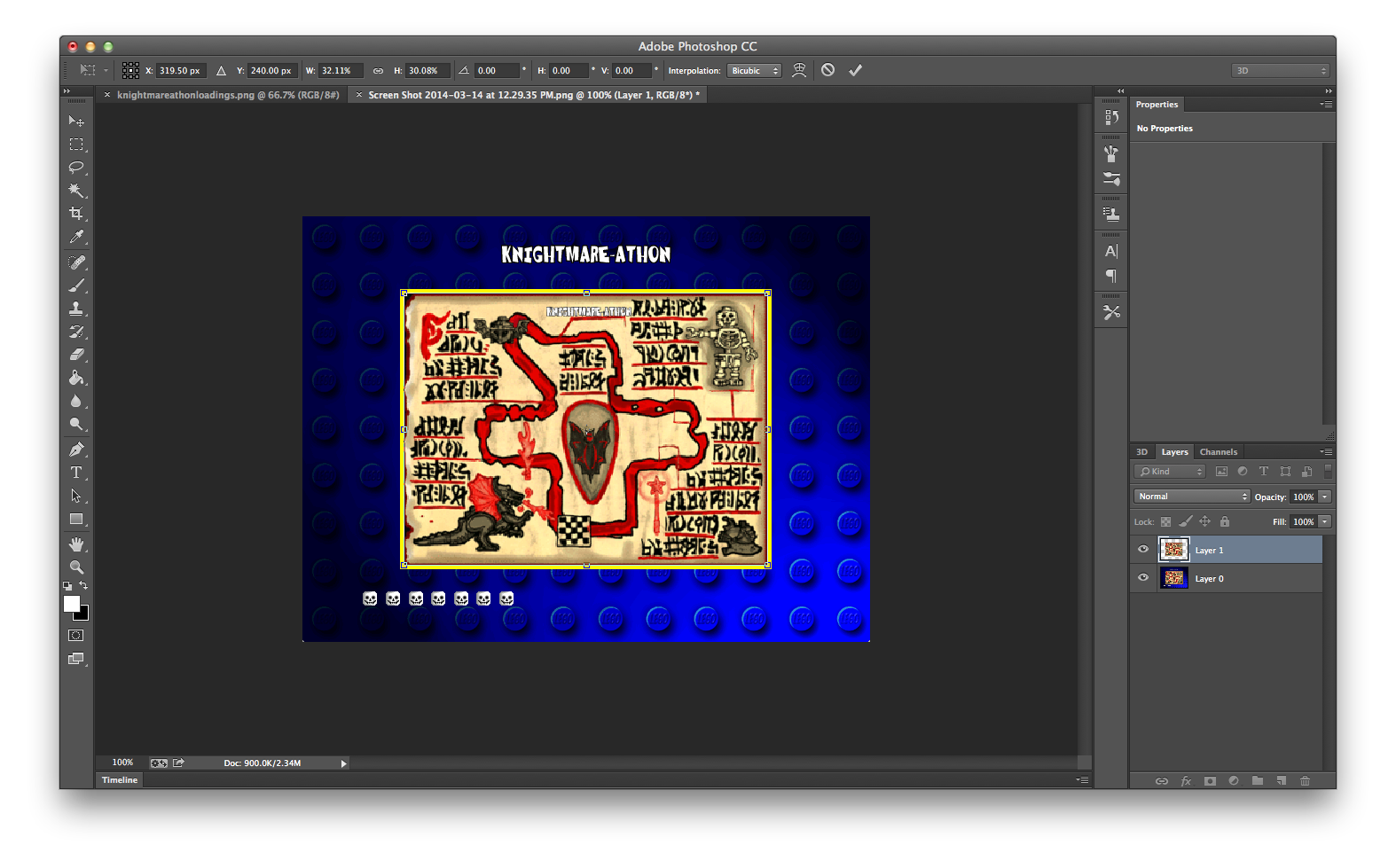1396x868 pixels.
Task: Open the Normal blend mode dropdown
Action: [1191, 497]
